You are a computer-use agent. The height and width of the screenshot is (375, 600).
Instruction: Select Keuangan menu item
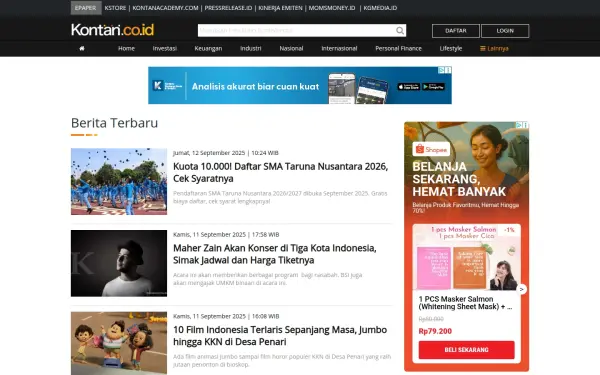208,49
